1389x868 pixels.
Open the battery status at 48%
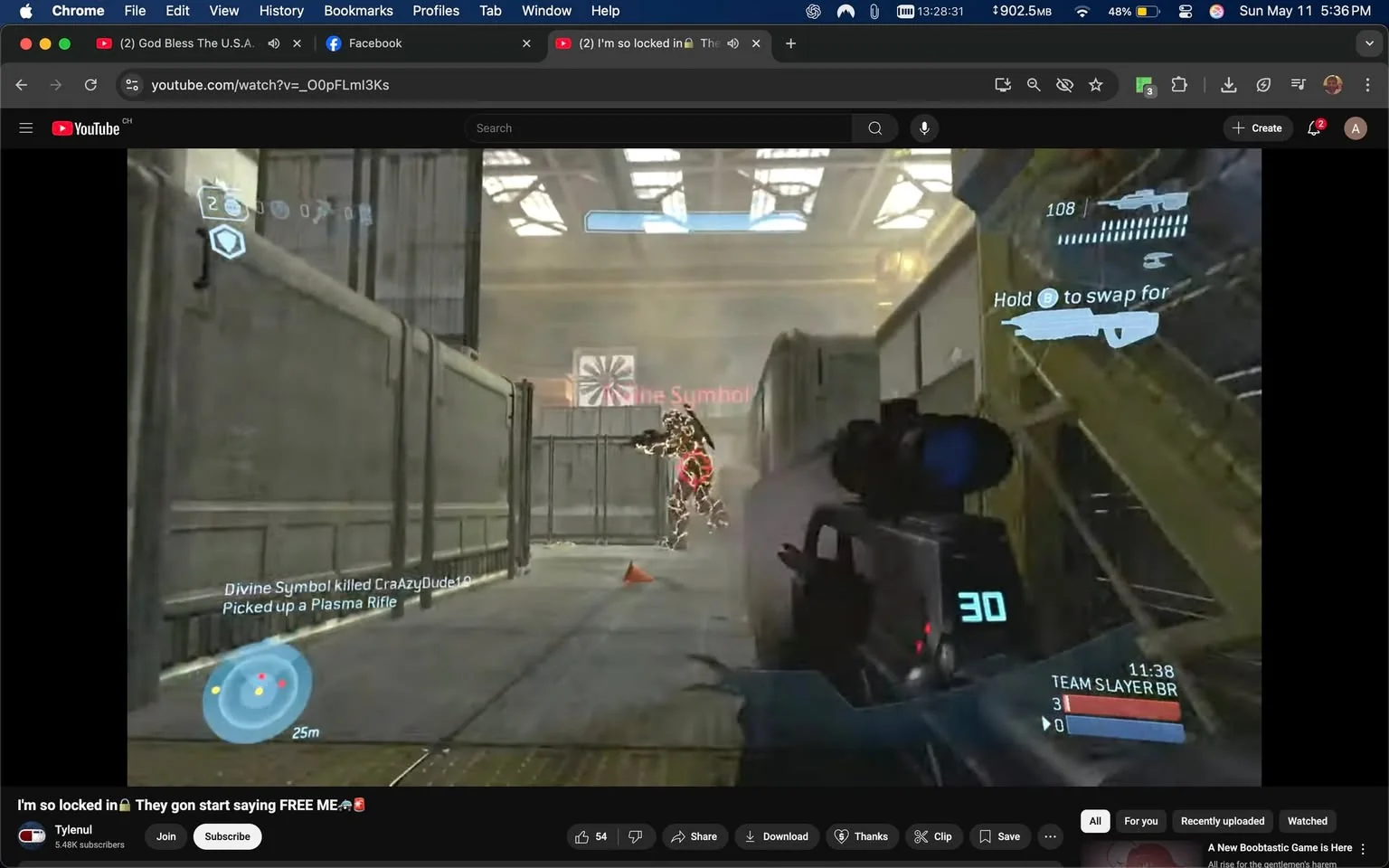point(1133,11)
